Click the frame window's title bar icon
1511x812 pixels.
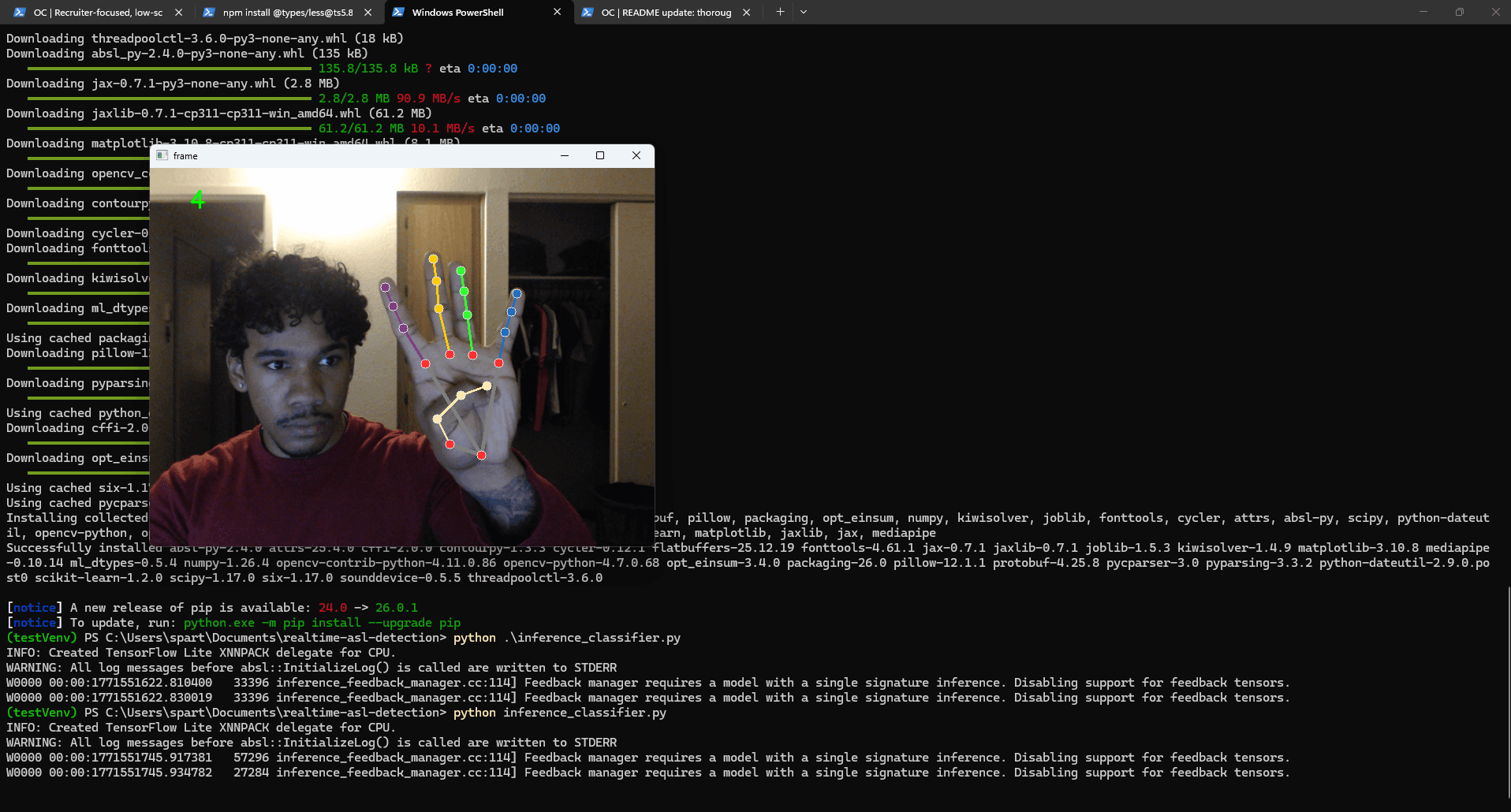tap(162, 155)
